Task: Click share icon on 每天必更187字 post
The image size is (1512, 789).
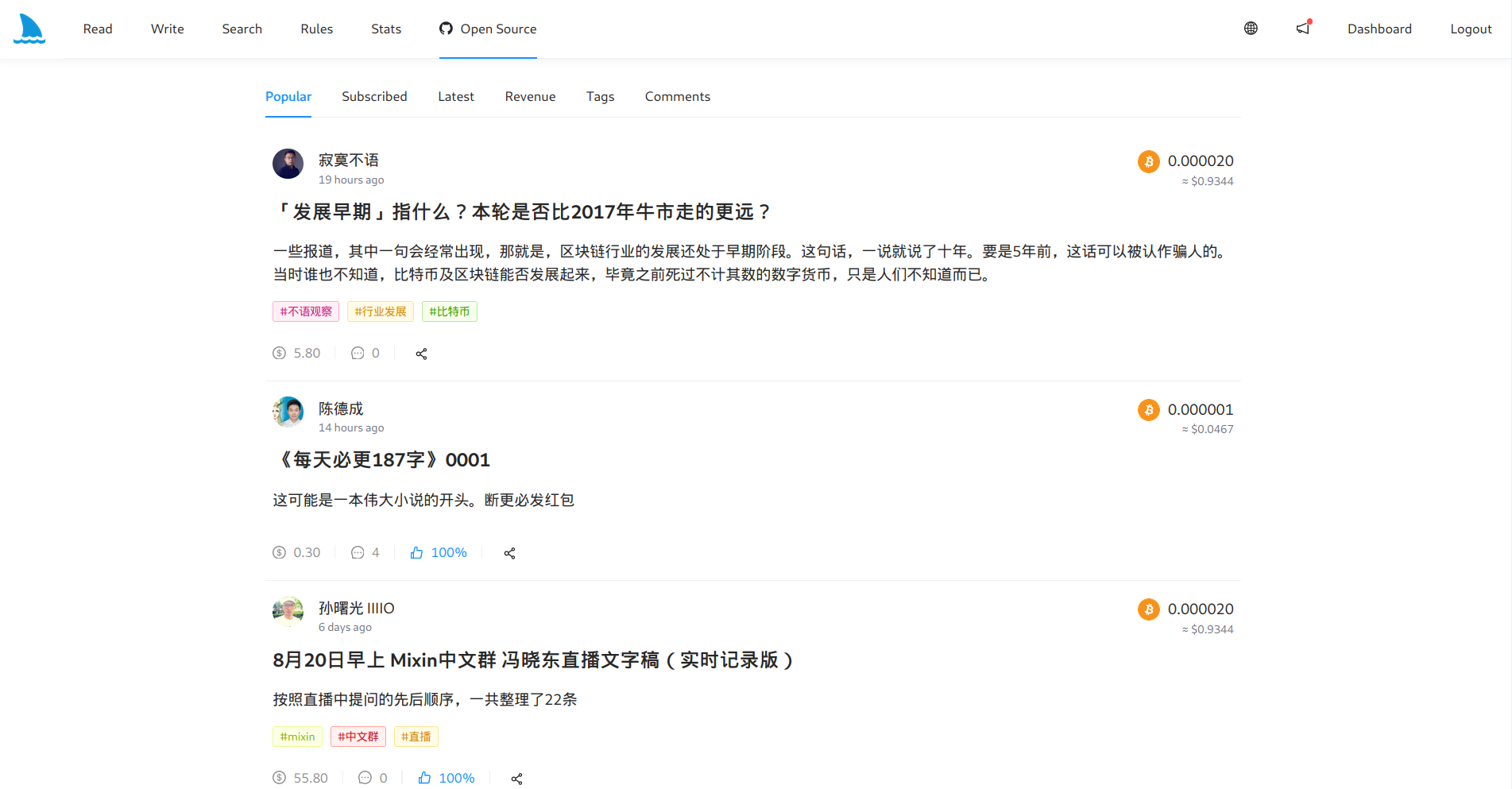Action: pyautogui.click(x=509, y=553)
